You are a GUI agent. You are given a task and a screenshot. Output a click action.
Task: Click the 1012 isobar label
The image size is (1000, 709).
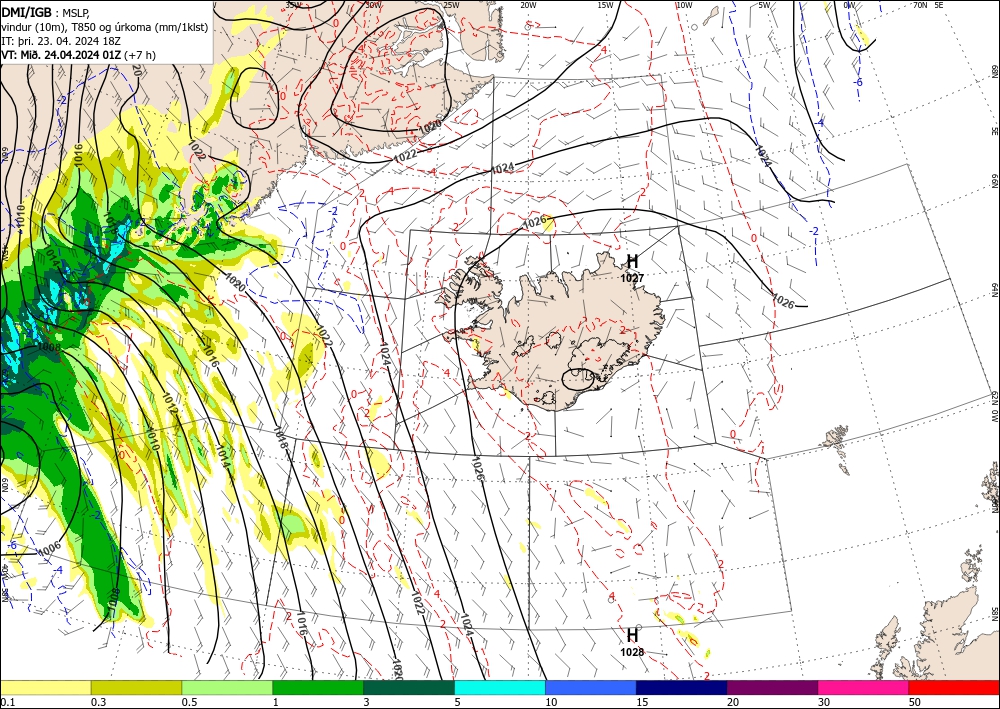coord(170,404)
